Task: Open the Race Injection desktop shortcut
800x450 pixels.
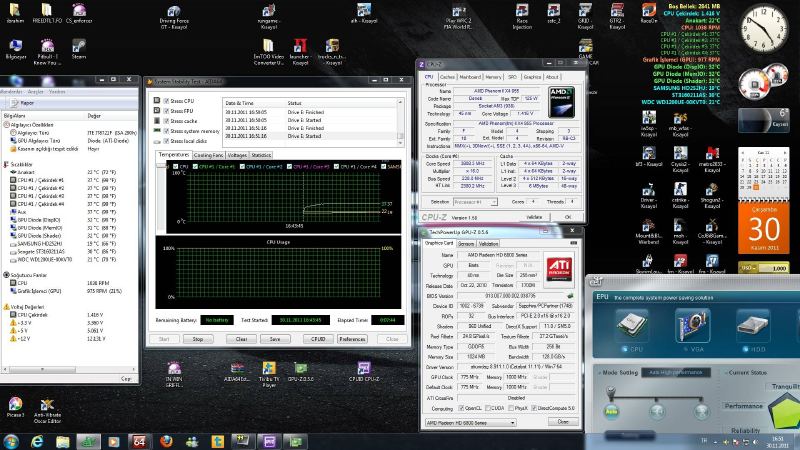Action: (521, 16)
